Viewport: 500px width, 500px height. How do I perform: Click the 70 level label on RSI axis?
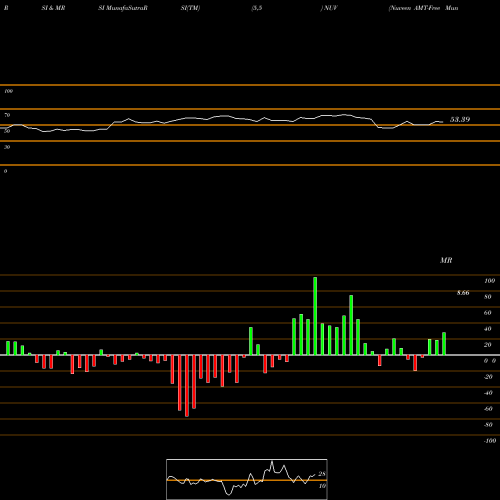pos(7,115)
